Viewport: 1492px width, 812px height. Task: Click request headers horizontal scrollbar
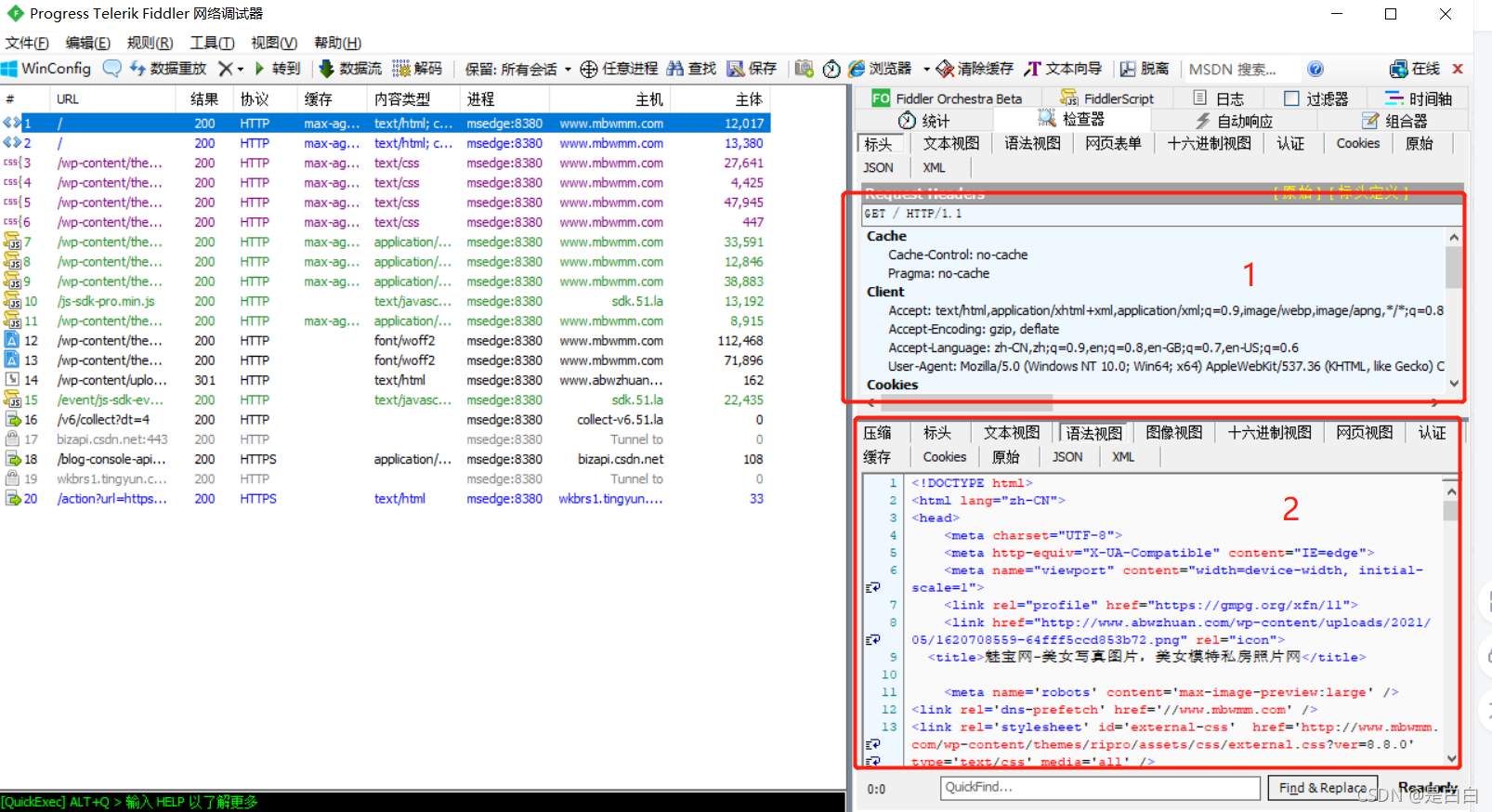1152,402
